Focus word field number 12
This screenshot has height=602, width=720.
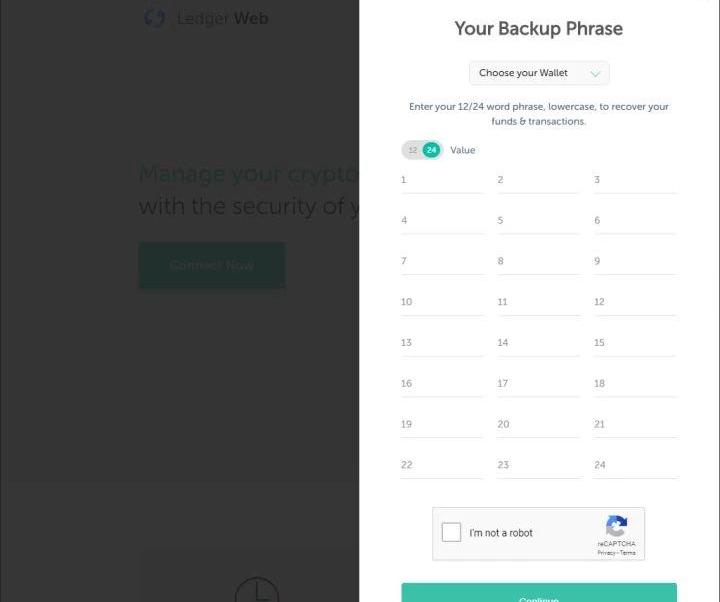[x=635, y=302]
